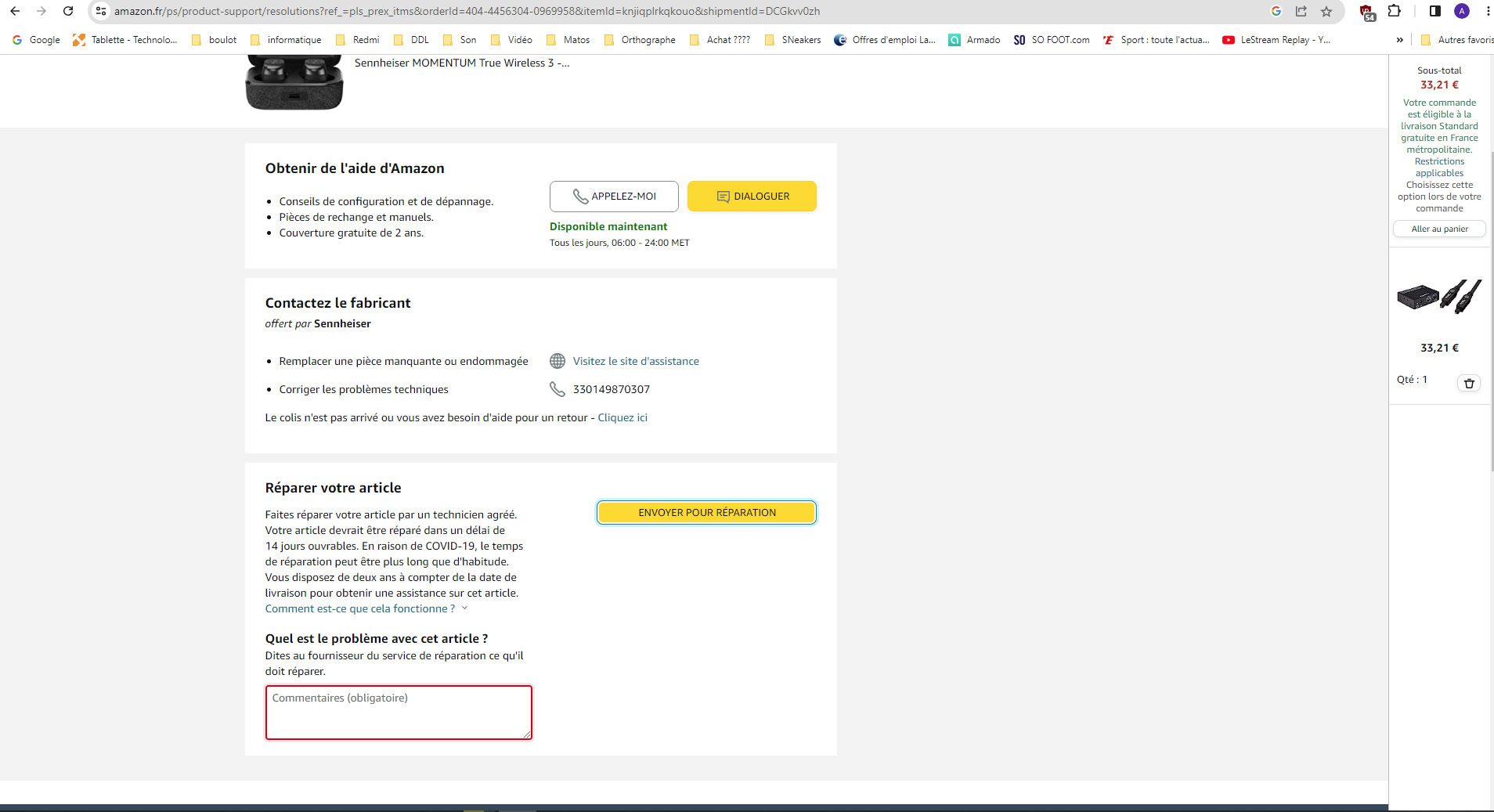The width and height of the screenshot is (1494, 812).
Task: Open the Sennheiser MOMENTUM True Wireless 3 link
Action: tap(462, 63)
